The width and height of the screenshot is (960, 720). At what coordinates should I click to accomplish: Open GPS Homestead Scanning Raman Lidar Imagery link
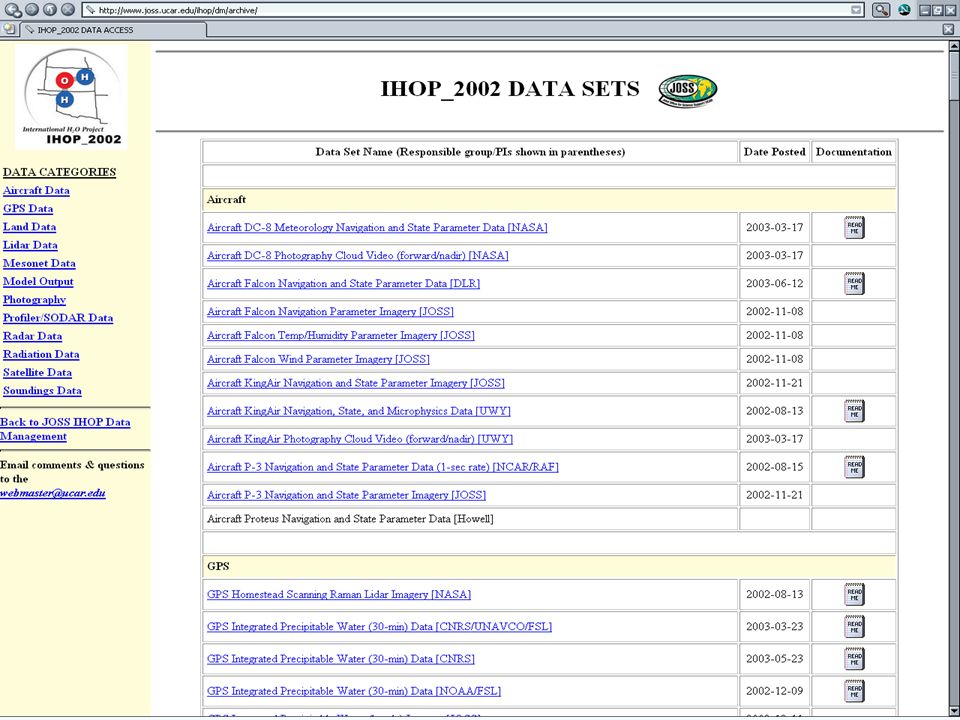(x=339, y=594)
